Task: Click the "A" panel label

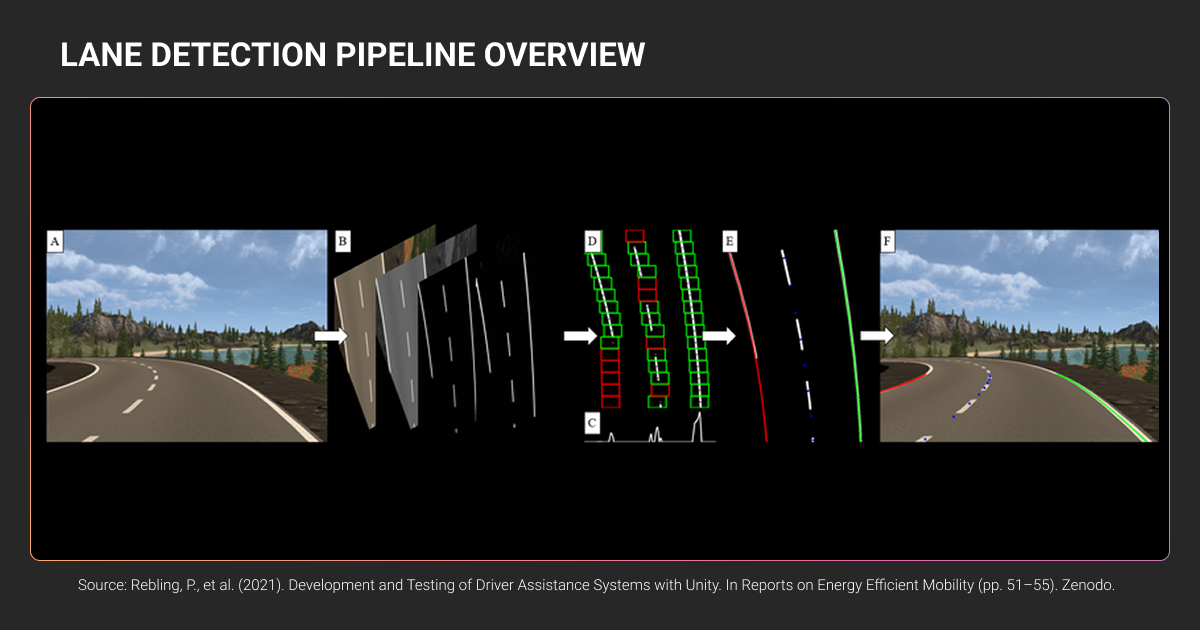Action: [x=55, y=241]
